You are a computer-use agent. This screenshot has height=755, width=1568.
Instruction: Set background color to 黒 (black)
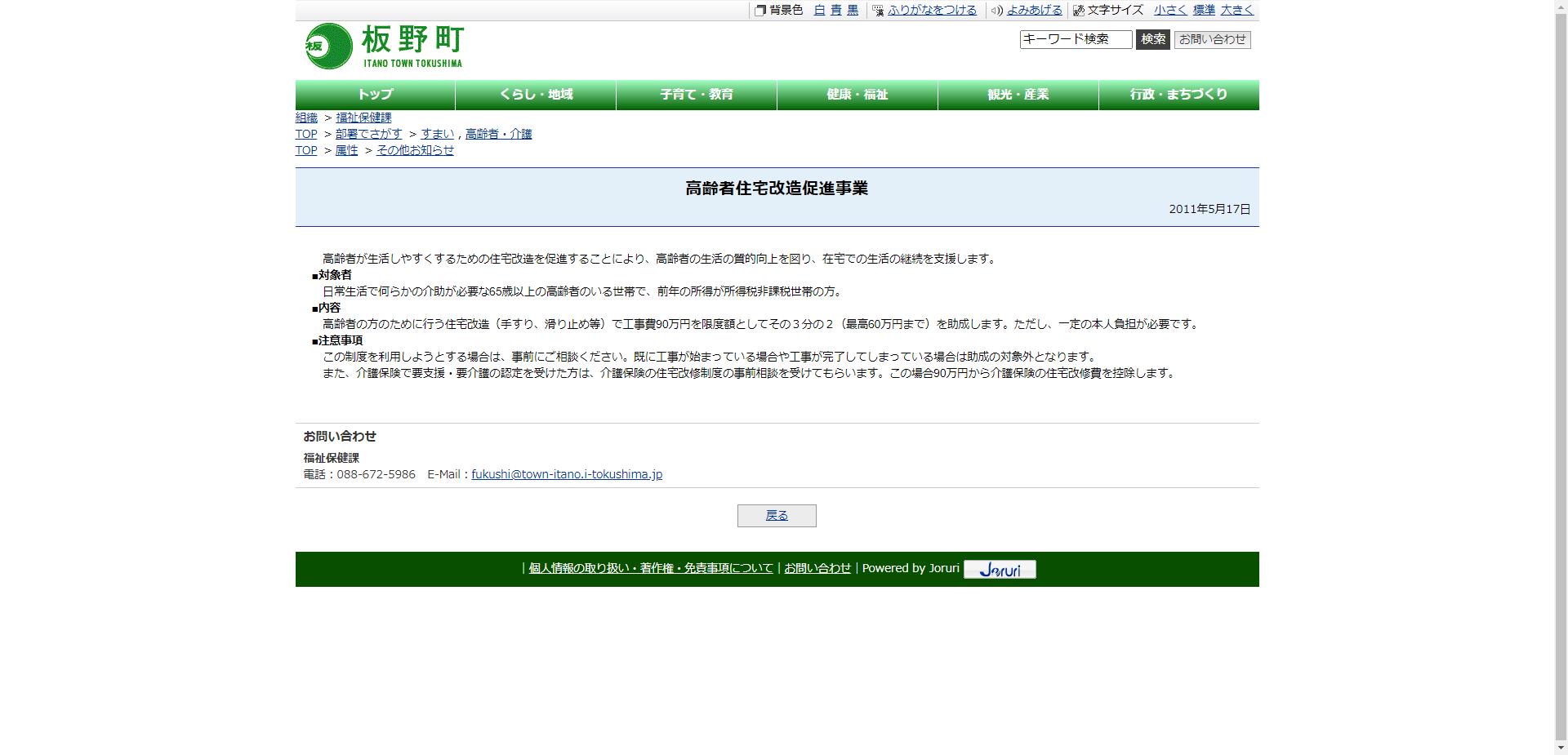[852, 11]
